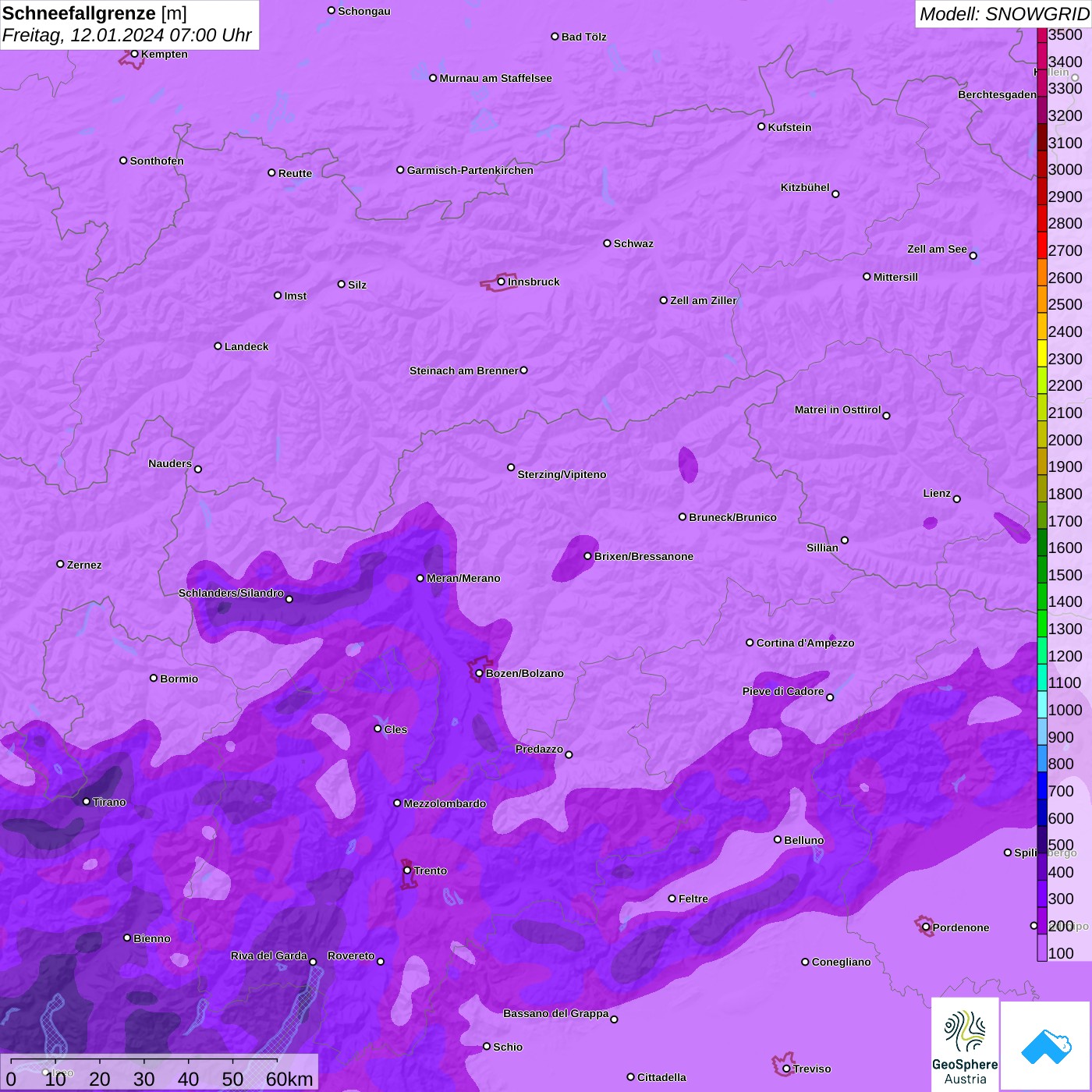
Task: Click the Sonthofen label
Action: 157,161
